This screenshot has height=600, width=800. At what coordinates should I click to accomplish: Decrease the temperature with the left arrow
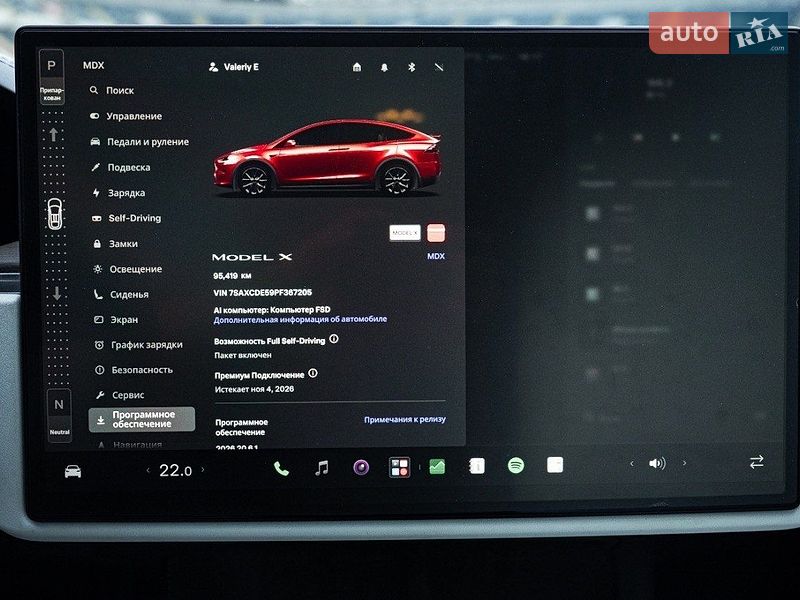(x=148, y=470)
